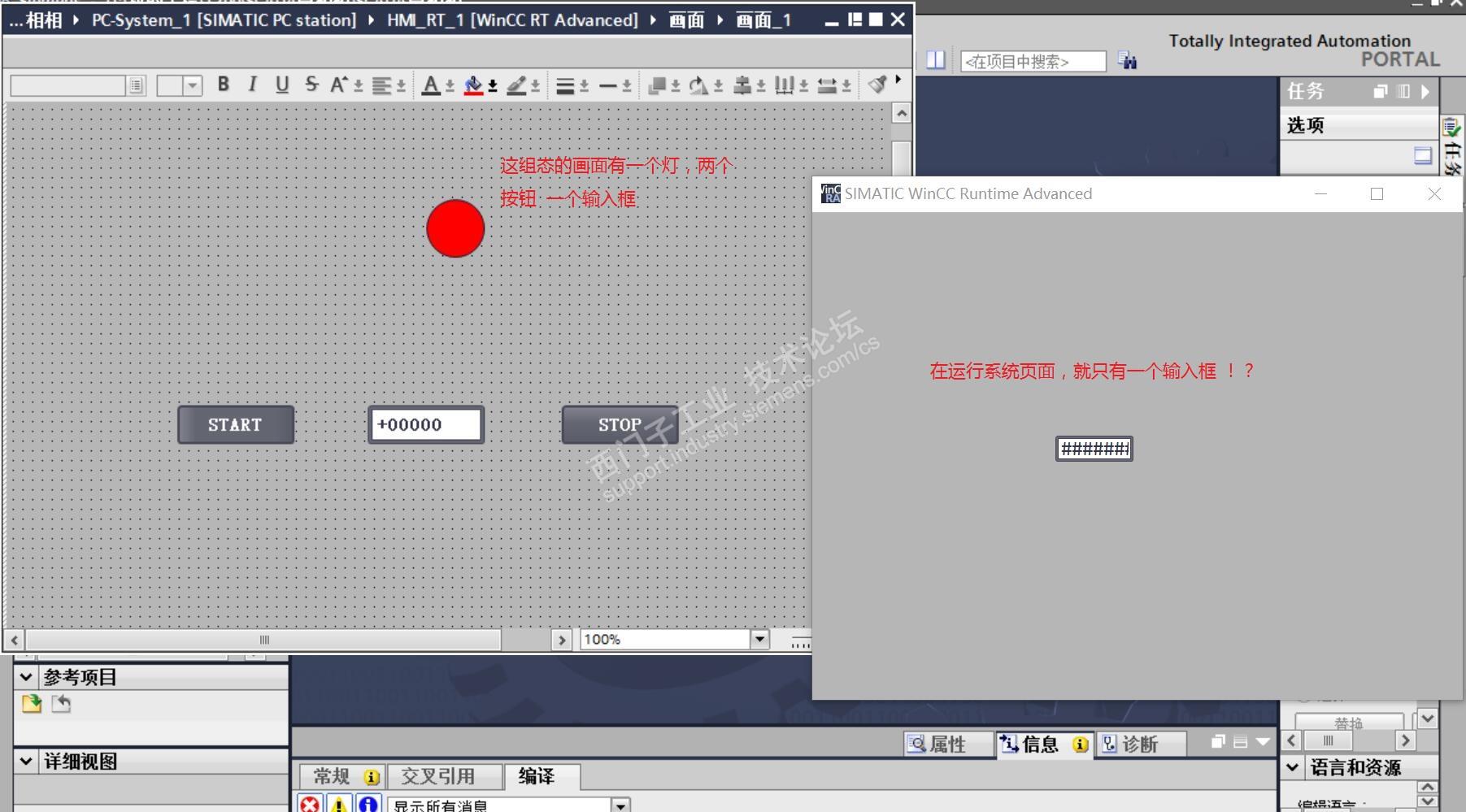Open dropdown arrow beside border color

[535, 86]
